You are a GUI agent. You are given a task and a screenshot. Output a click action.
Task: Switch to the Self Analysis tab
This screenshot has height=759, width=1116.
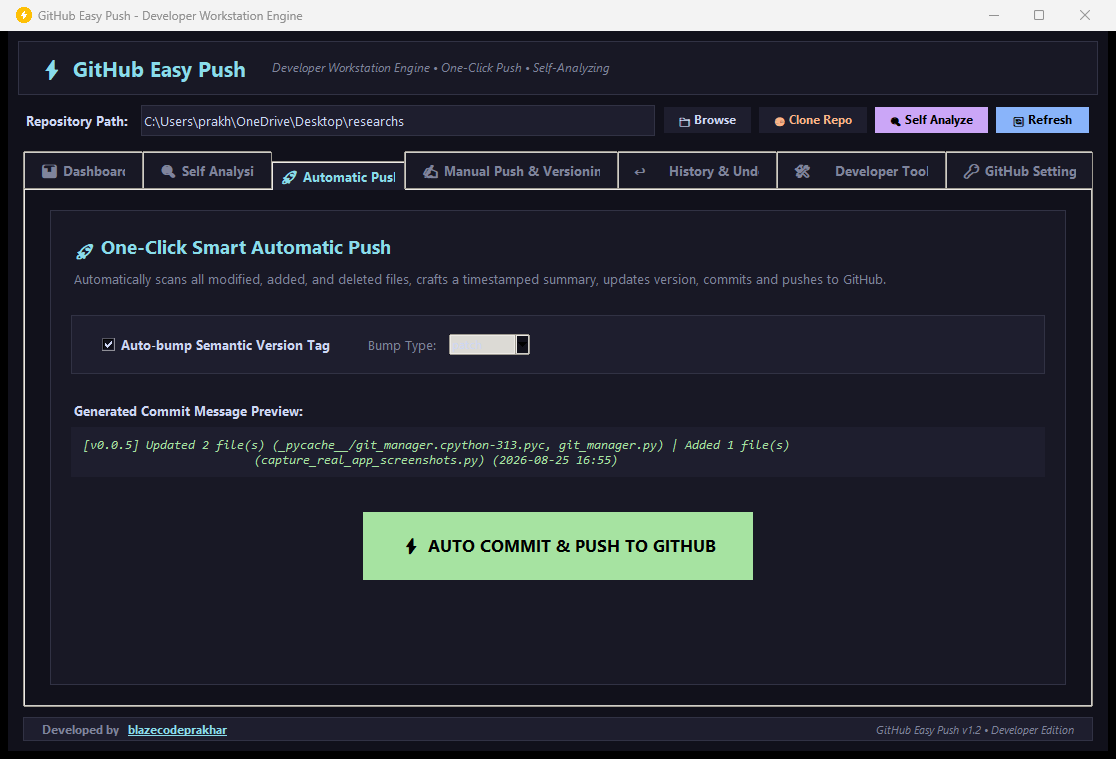click(207, 171)
